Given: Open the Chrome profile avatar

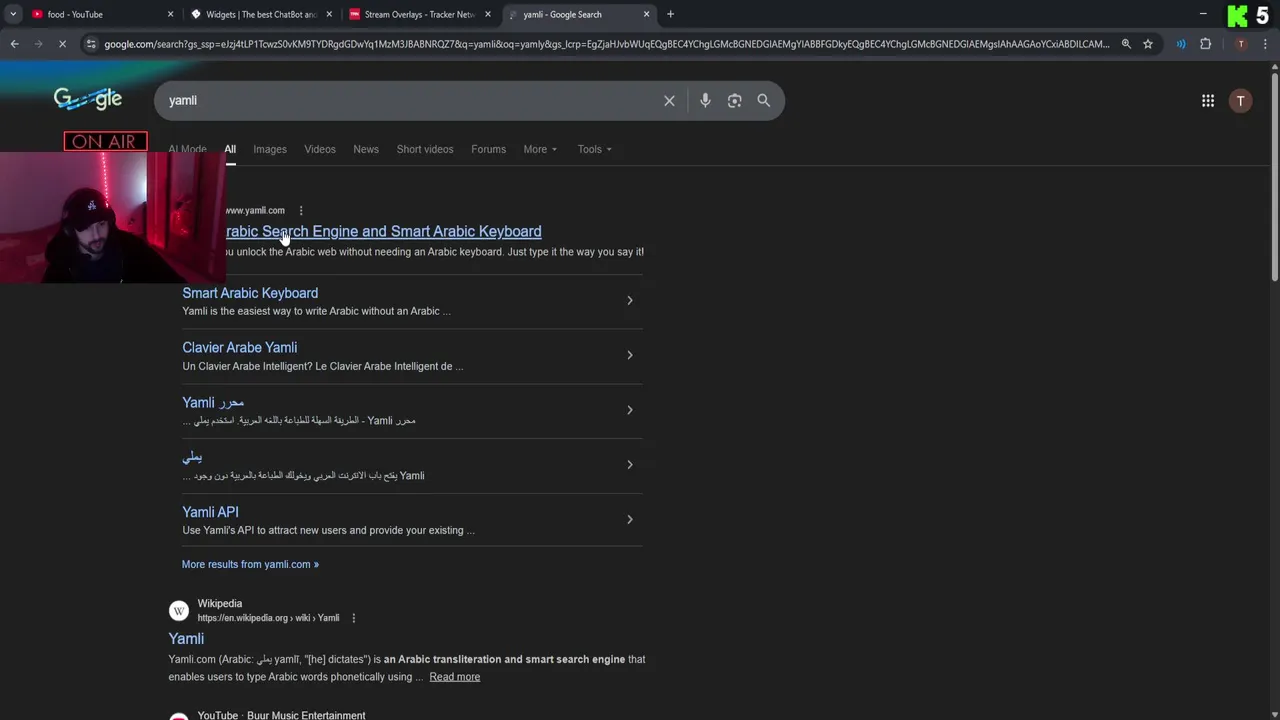Looking at the screenshot, I should coord(1240,44).
